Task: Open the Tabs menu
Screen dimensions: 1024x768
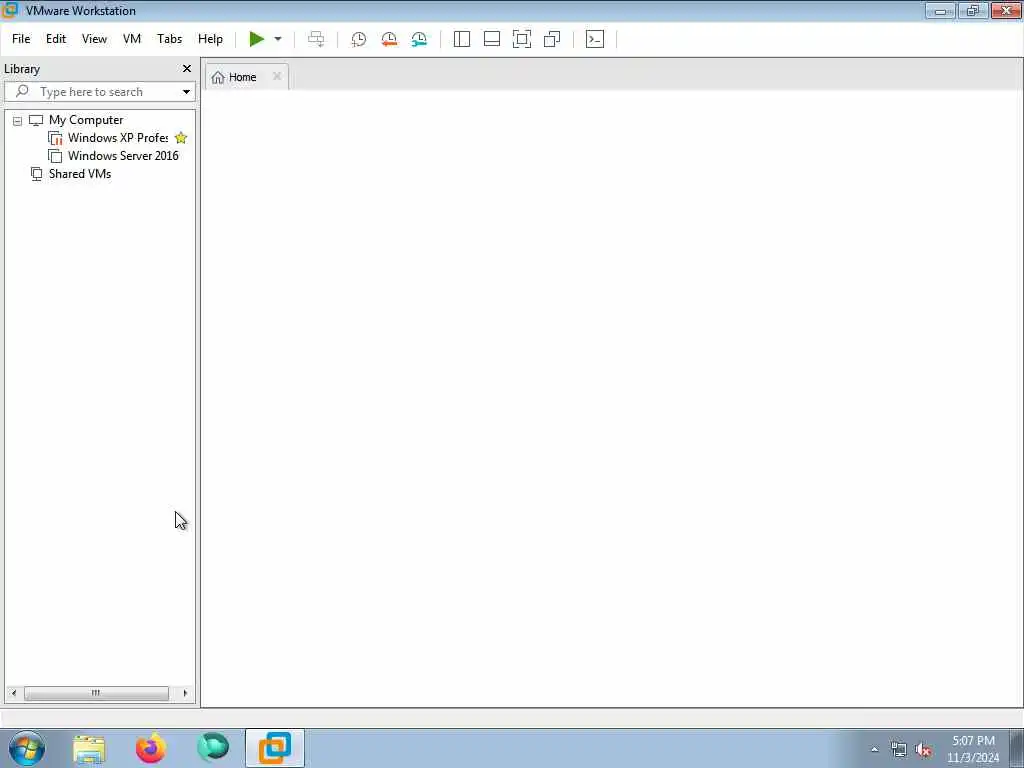Action: [x=169, y=39]
